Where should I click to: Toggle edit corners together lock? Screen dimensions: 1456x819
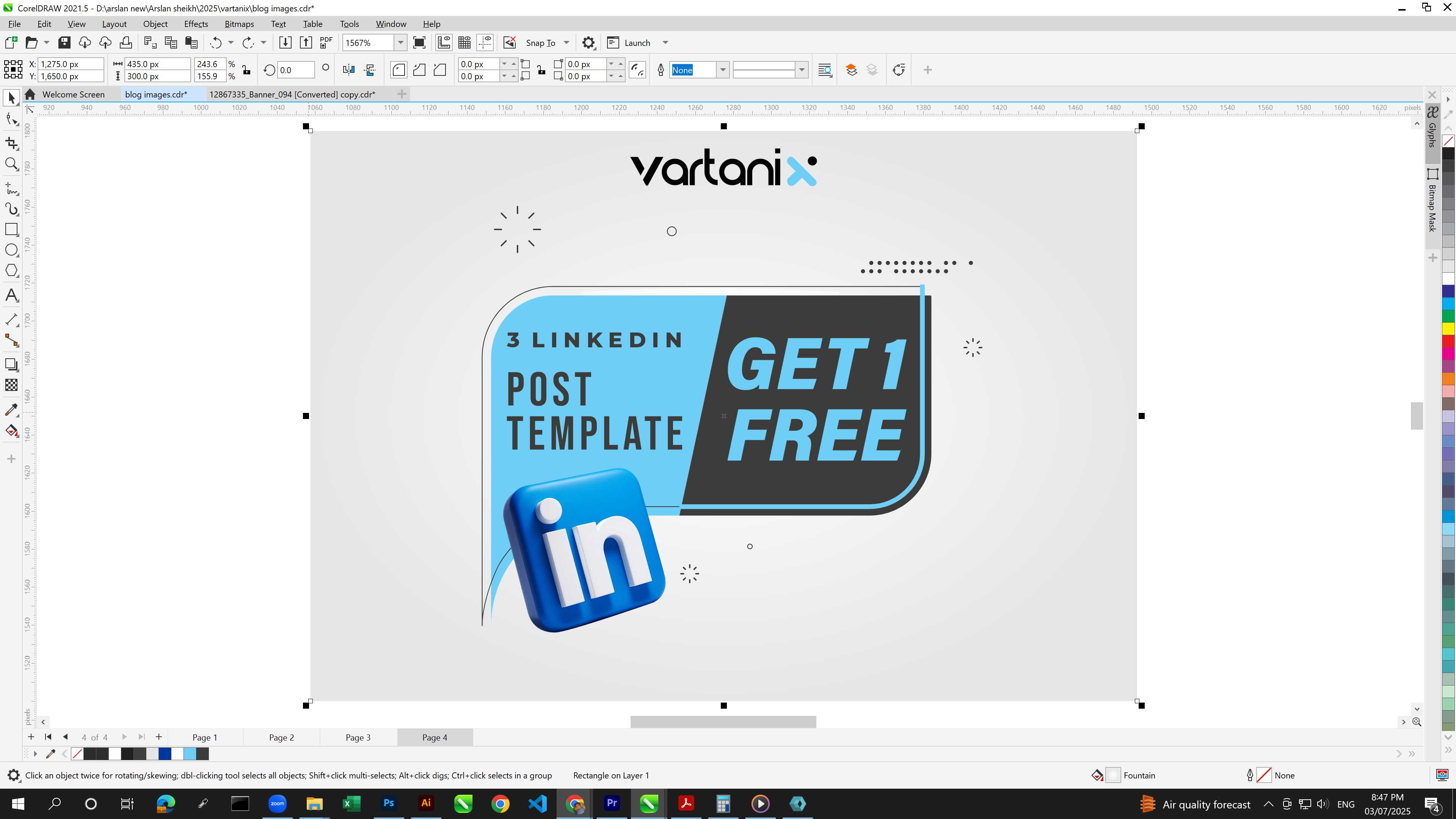click(541, 70)
